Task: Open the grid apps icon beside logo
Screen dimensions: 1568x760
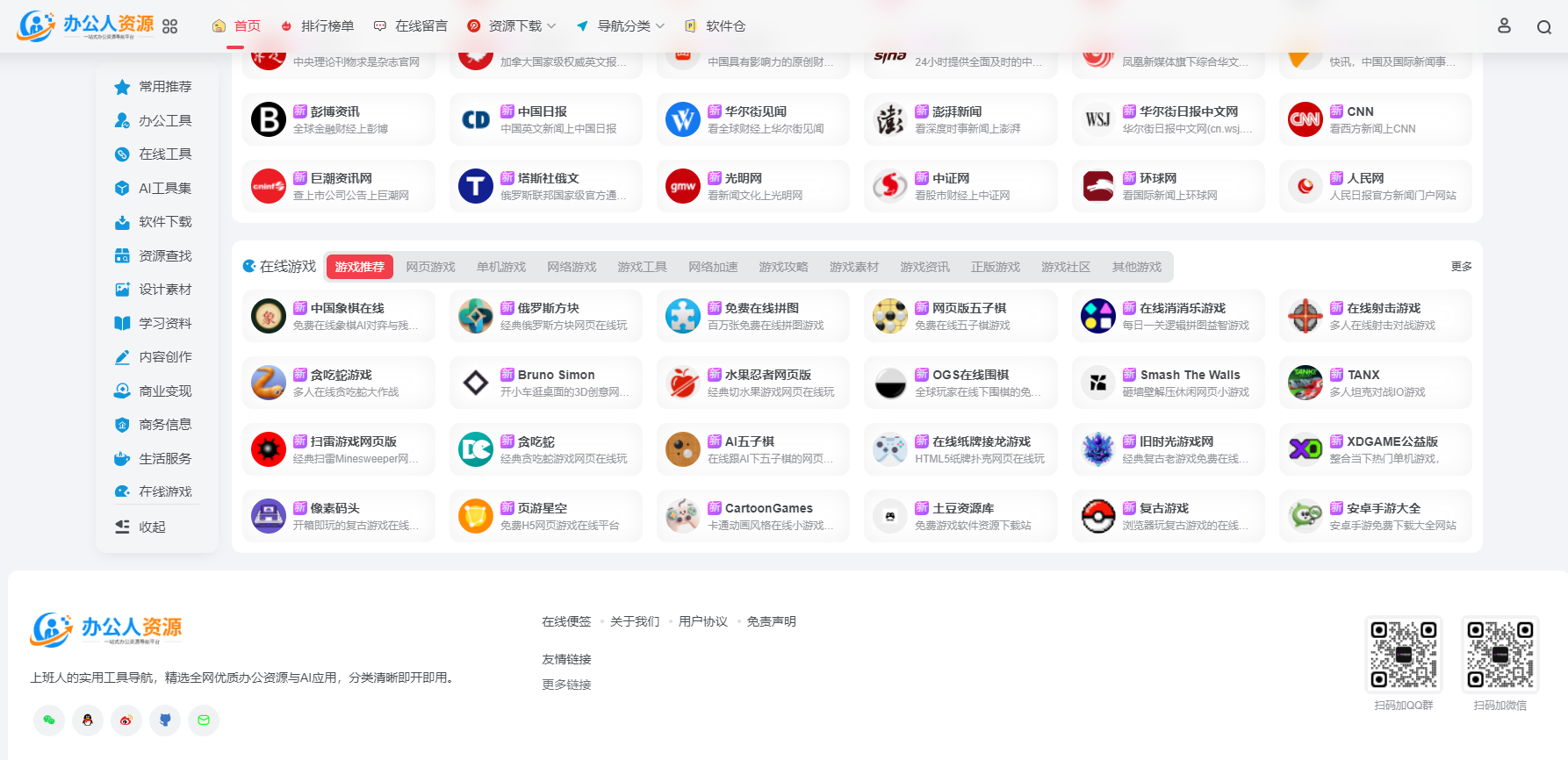Action: [170, 26]
